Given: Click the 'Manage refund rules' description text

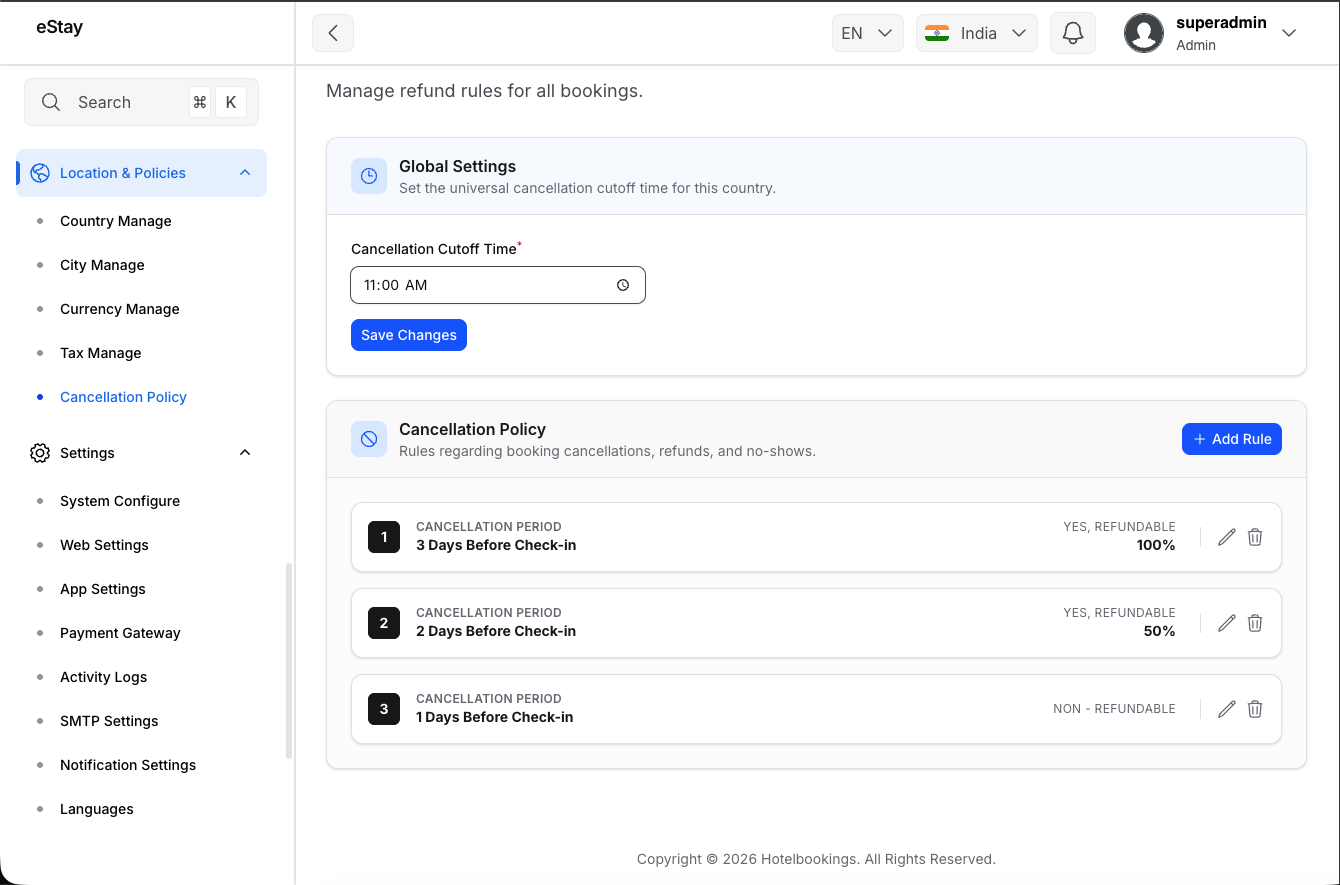Looking at the screenshot, I should [x=484, y=91].
